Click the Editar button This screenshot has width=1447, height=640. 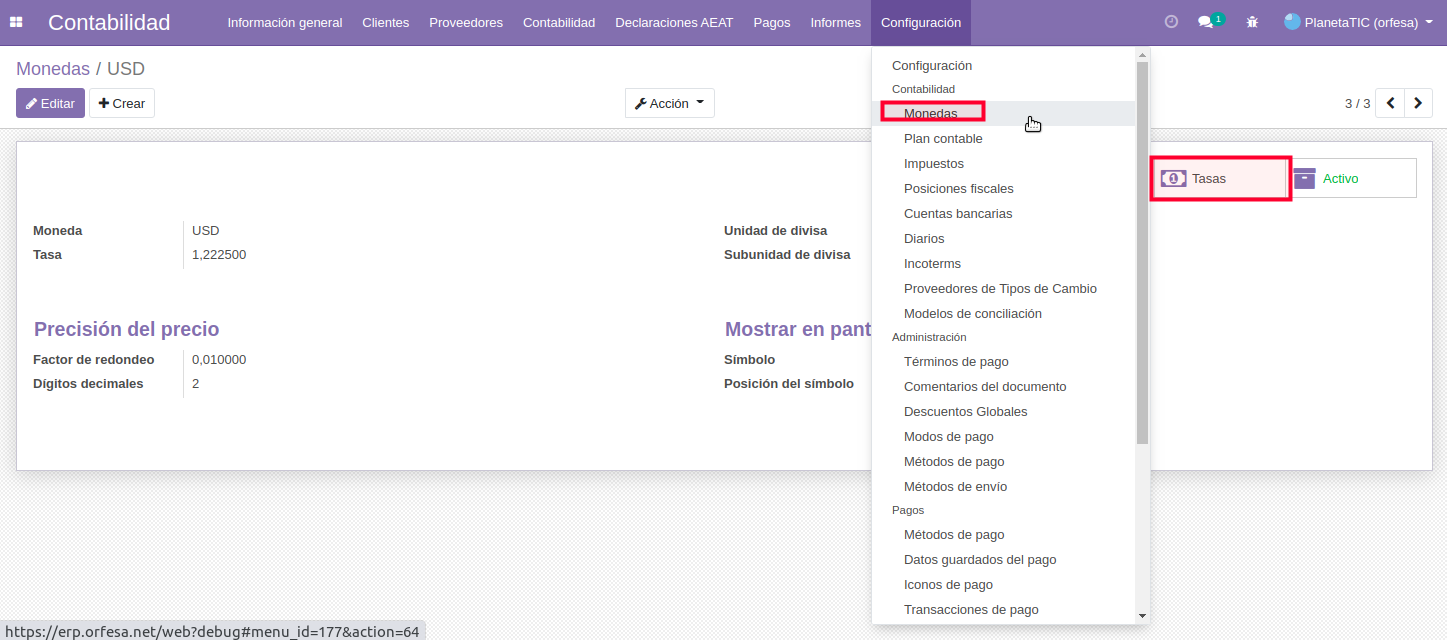pyautogui.click(x=50, y=103)
